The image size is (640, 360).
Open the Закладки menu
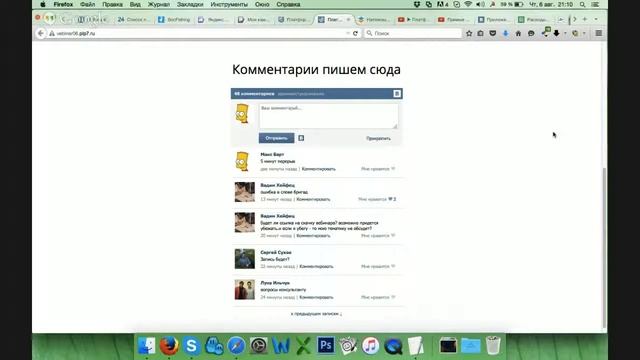pos(190,4)
